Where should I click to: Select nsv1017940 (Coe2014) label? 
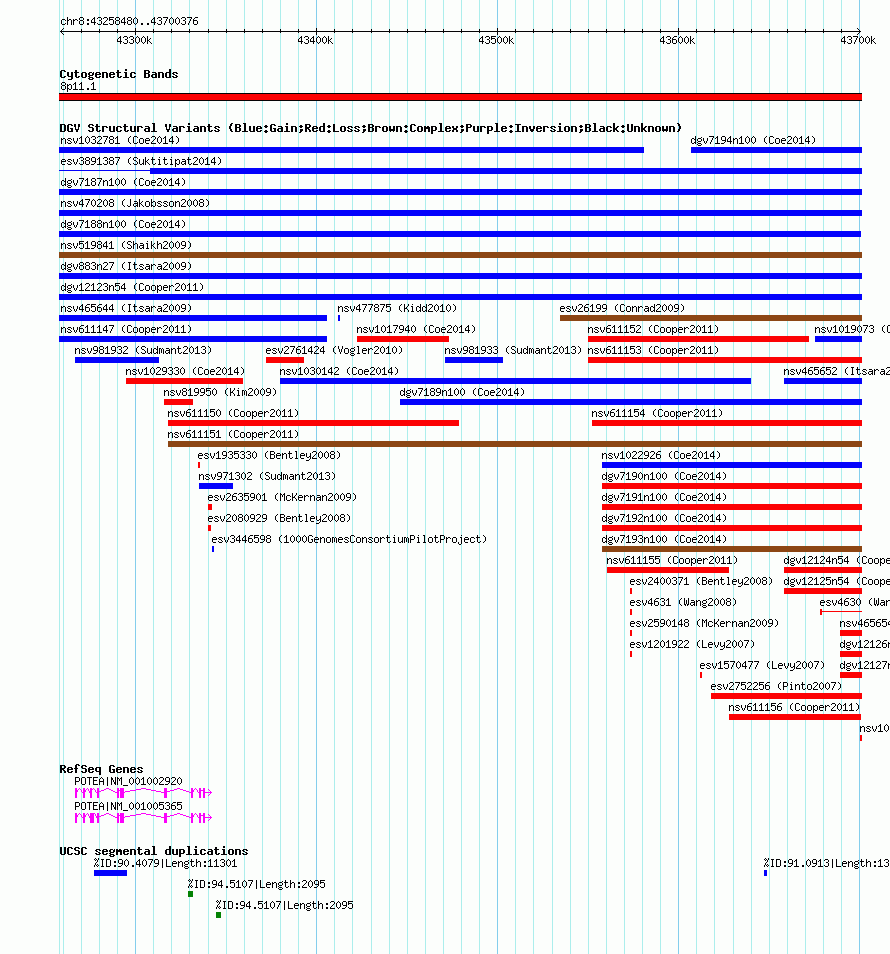click(416, 329)
